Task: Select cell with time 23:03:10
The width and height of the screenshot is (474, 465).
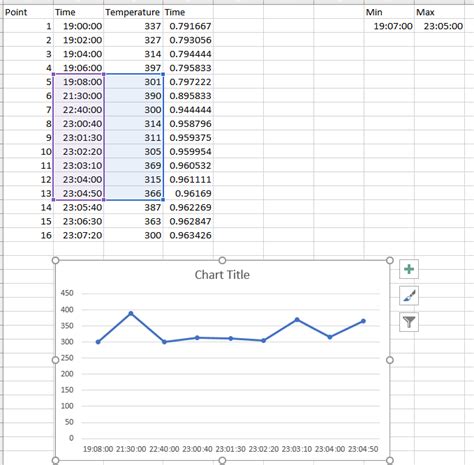Action: [x=78, y=166]
